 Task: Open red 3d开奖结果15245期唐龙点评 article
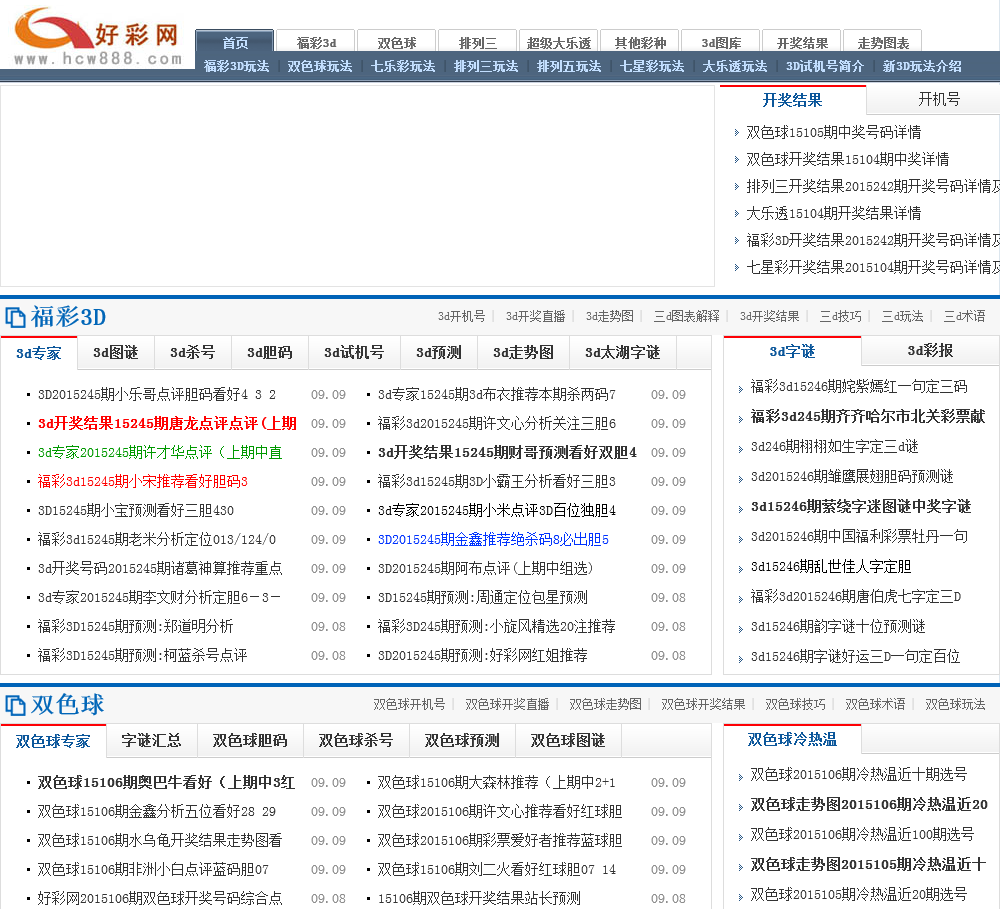point(167,424)
